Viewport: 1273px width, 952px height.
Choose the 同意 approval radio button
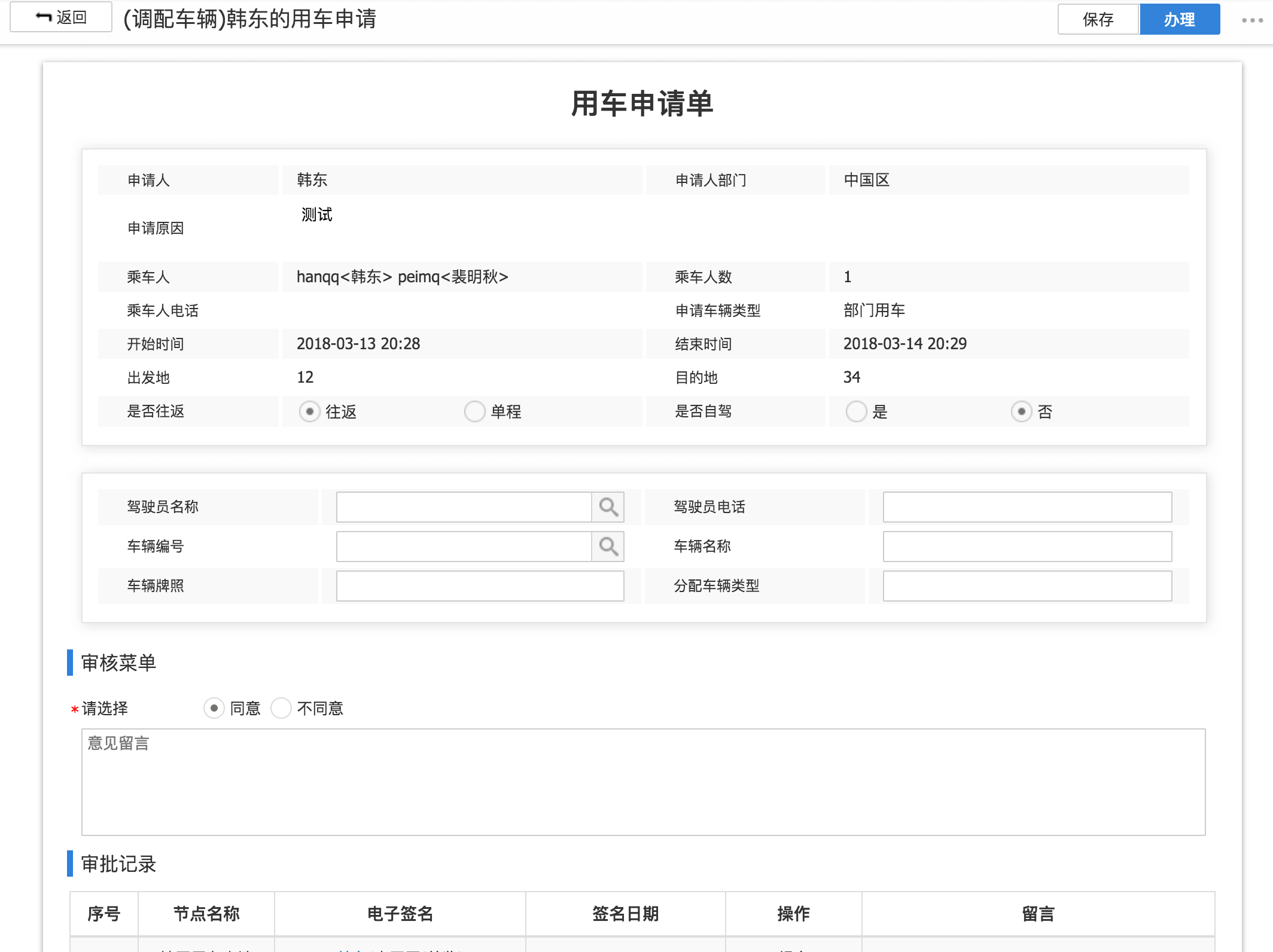click(214, 708)
